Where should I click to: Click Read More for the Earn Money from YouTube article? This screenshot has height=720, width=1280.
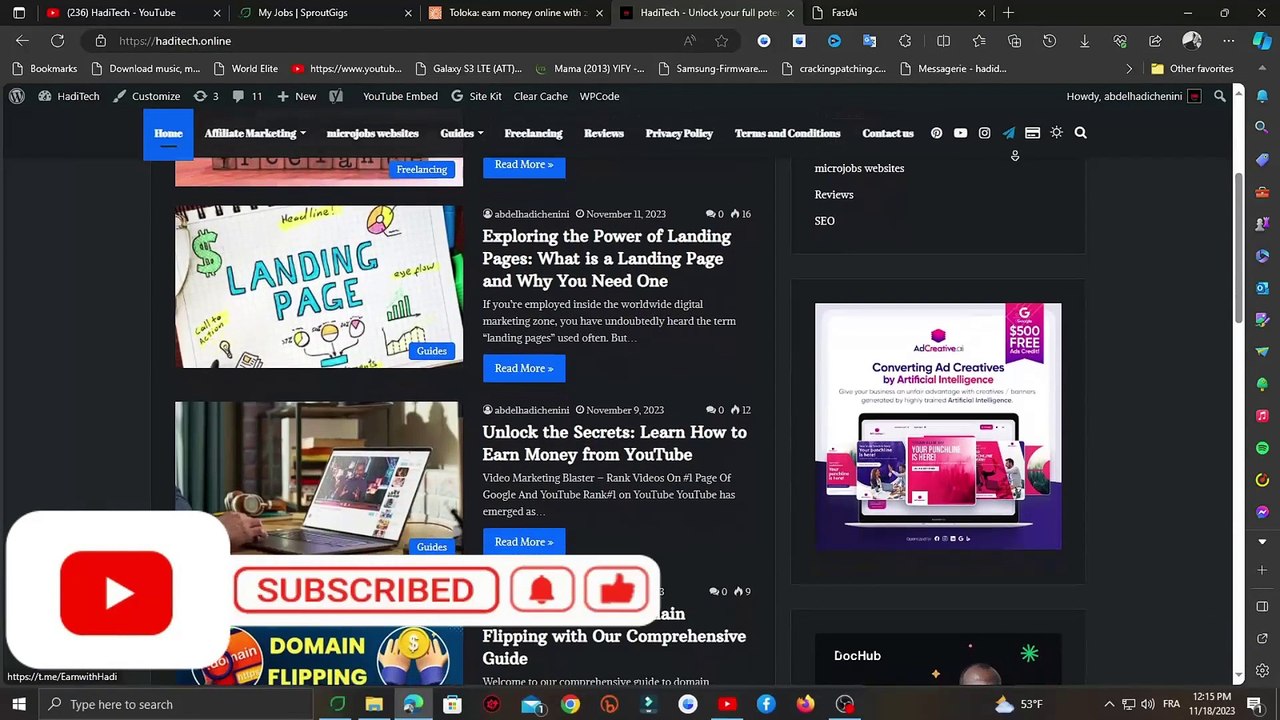point(524,542)
